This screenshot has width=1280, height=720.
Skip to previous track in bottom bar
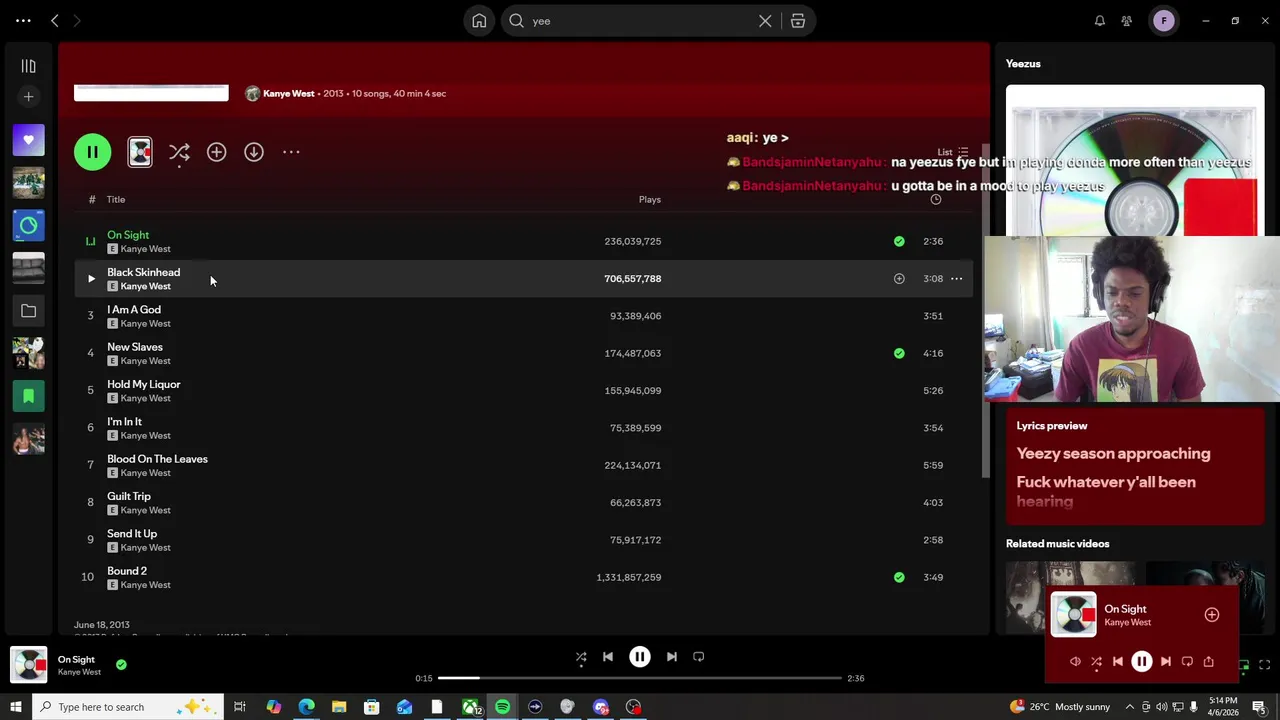click(x=608, y=657)
